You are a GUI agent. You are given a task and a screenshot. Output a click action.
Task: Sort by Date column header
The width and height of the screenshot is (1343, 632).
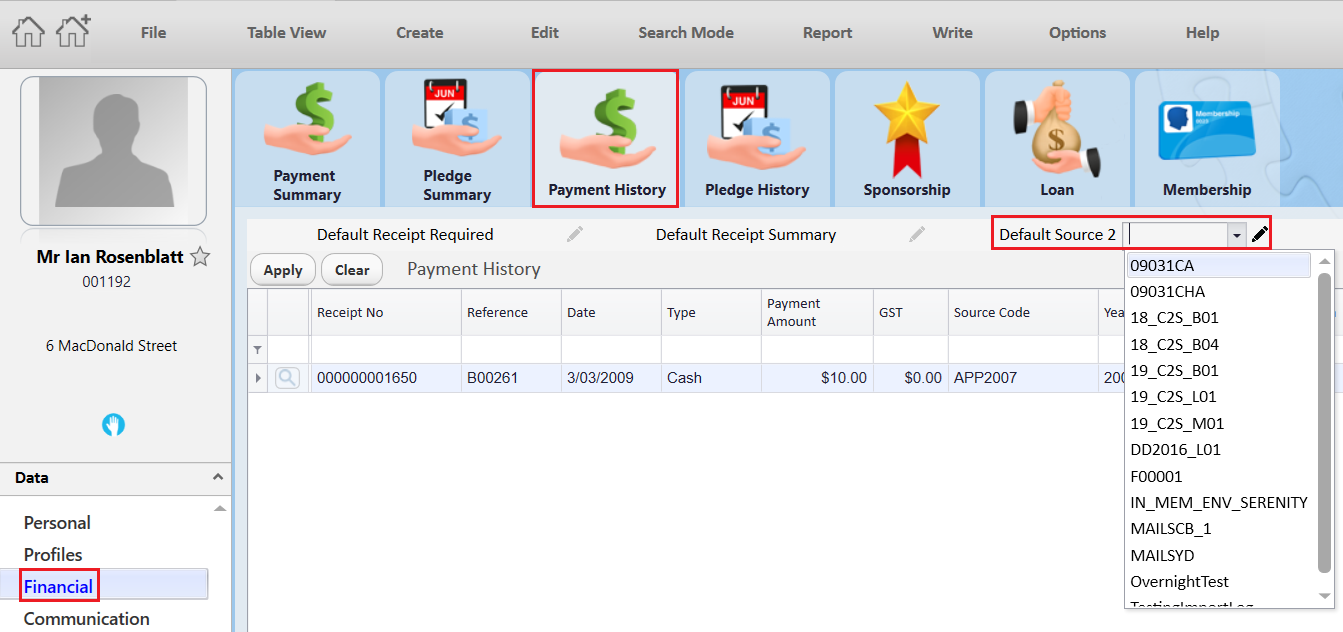pos(611,312)
